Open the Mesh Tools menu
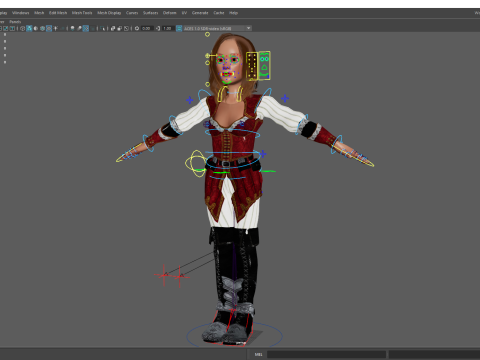 pyautogui.click(x=82, y=13)
